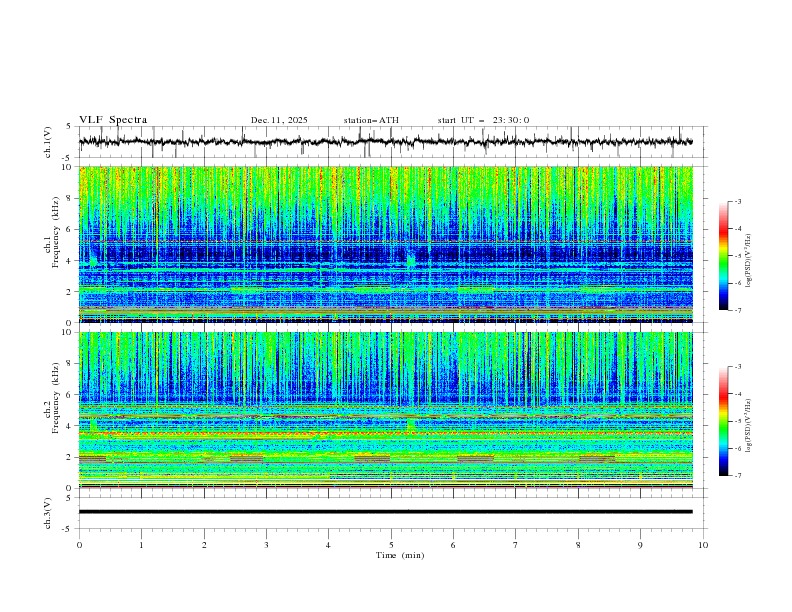Select the date label "Dec. 11, 2025"

click(279, 120)
